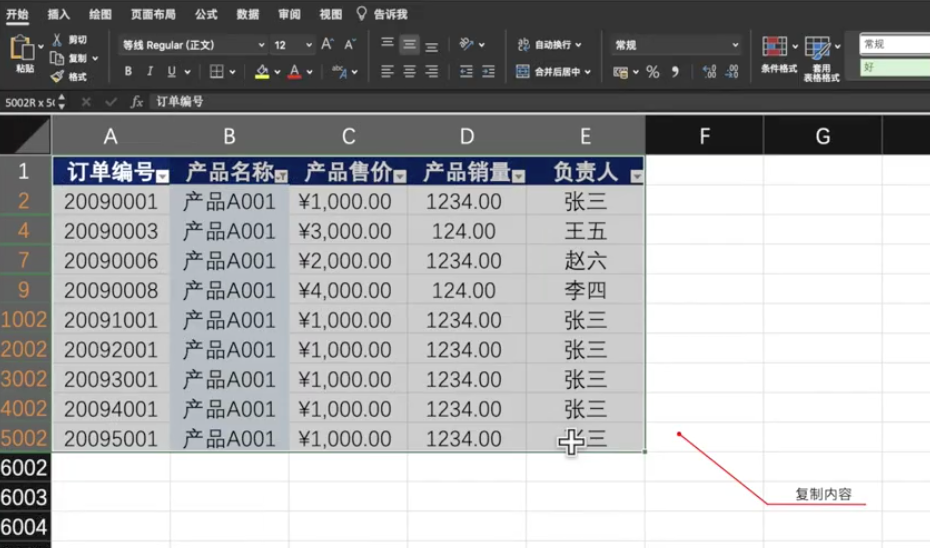Click the 告诉我 search box
The image size is (930, 548).
[x=382, y=14]
